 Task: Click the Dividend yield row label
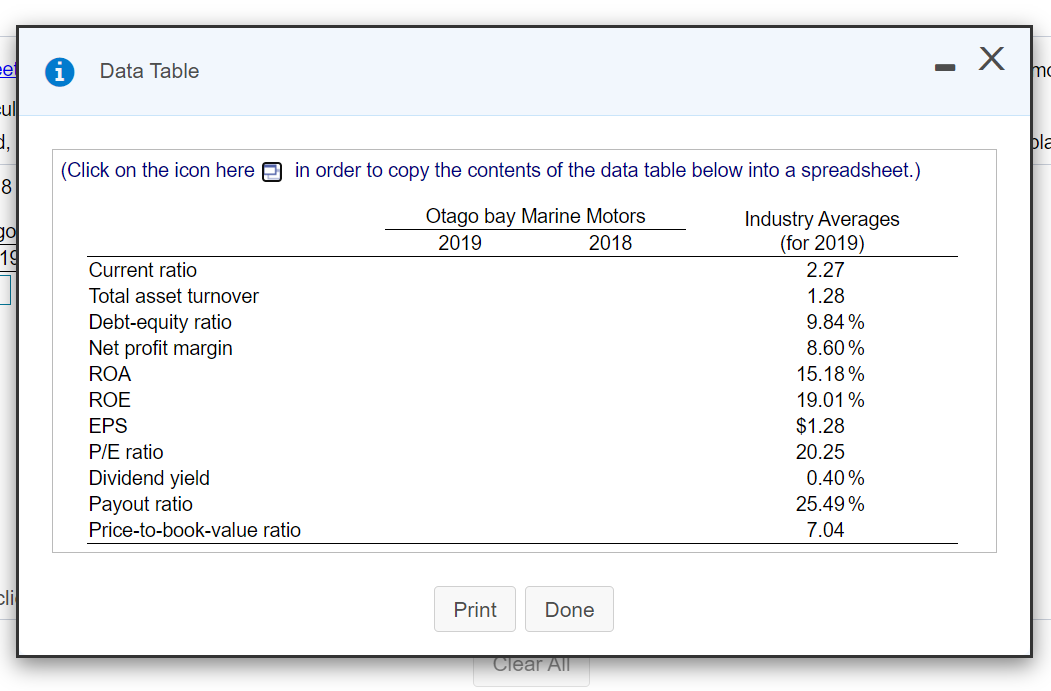click(x=149, y=478)
